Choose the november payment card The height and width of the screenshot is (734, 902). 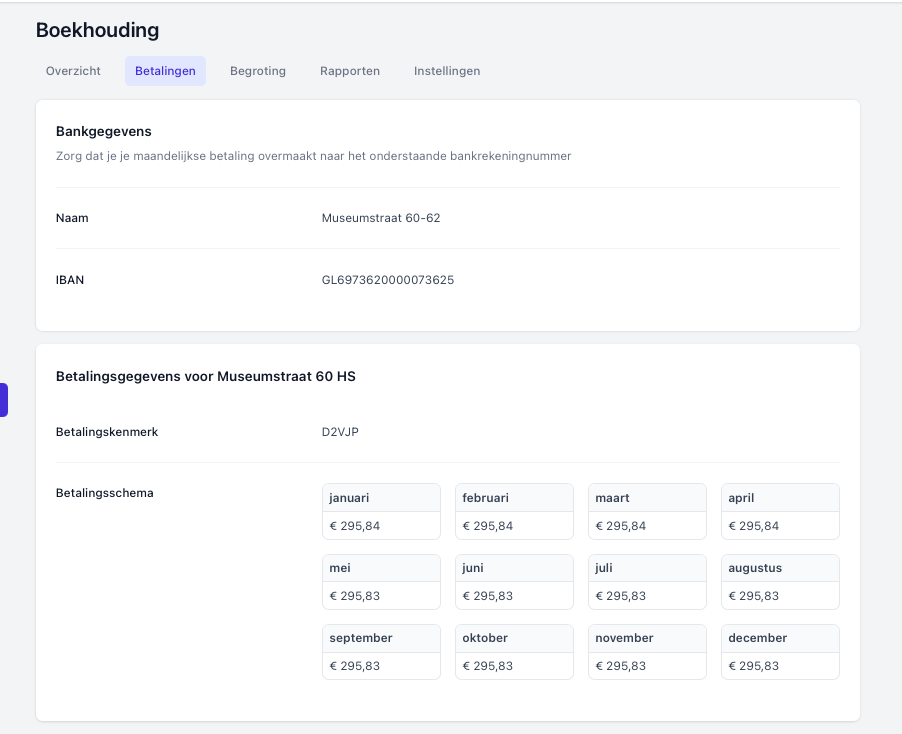pyautogui.click(x=647, y=651)
